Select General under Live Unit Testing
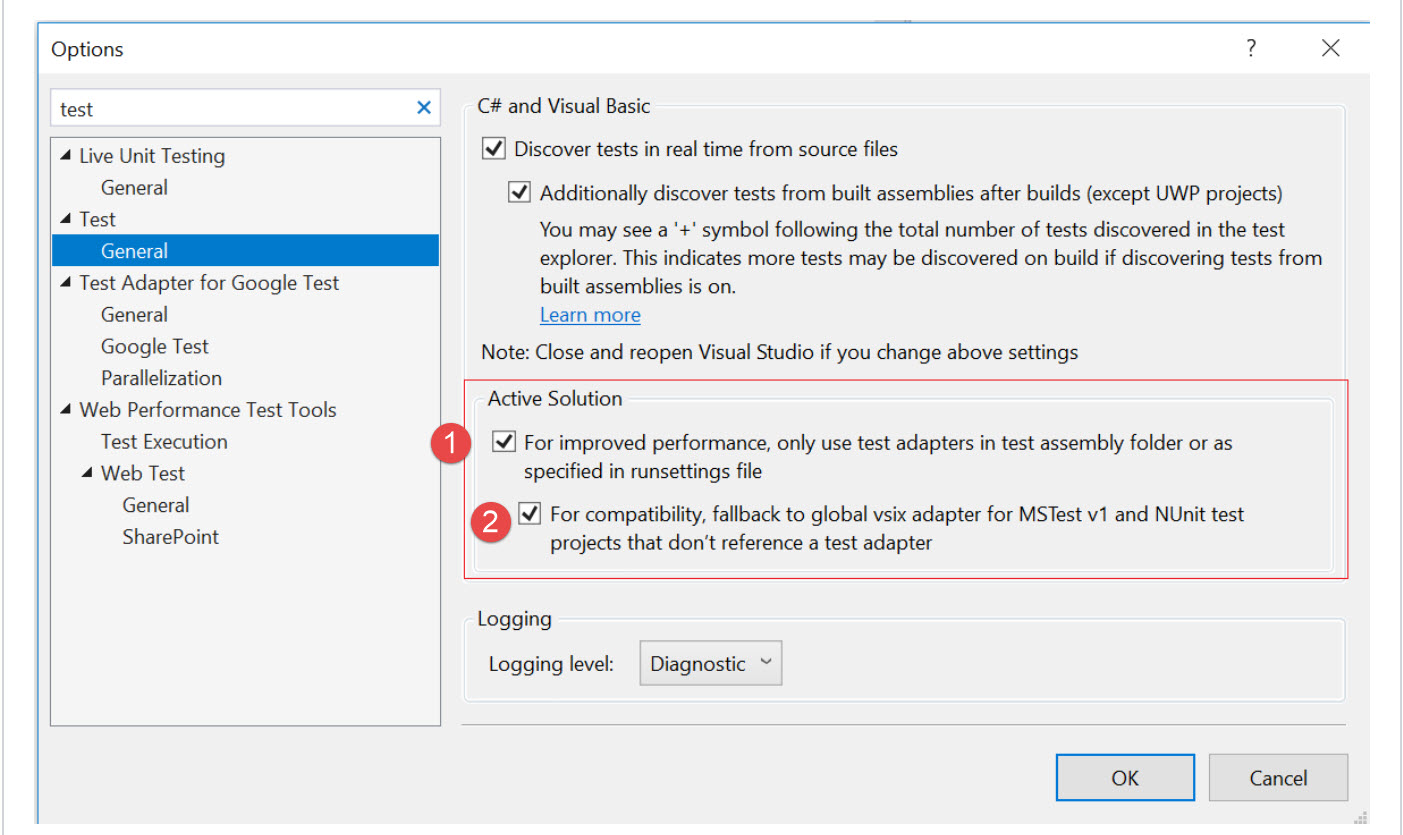 click(x=134, y=188)
